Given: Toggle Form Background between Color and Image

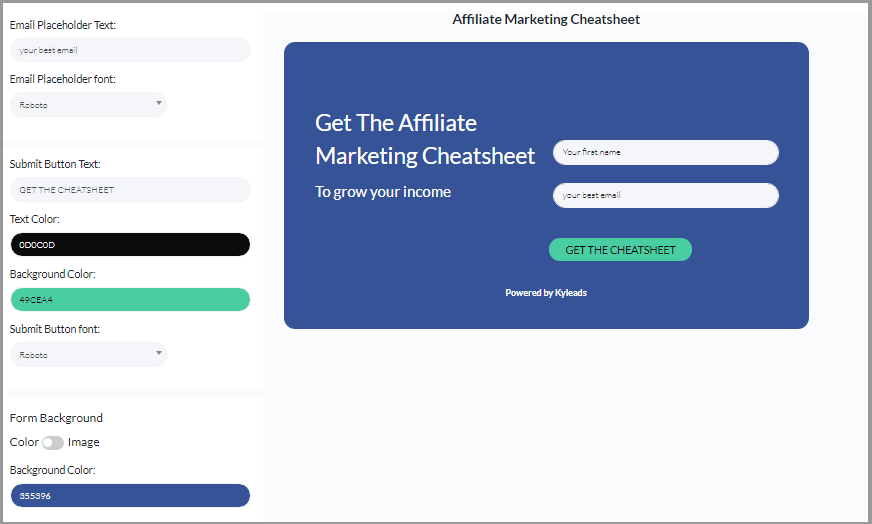Looking at the screenshot, I should tap(53, 443).
